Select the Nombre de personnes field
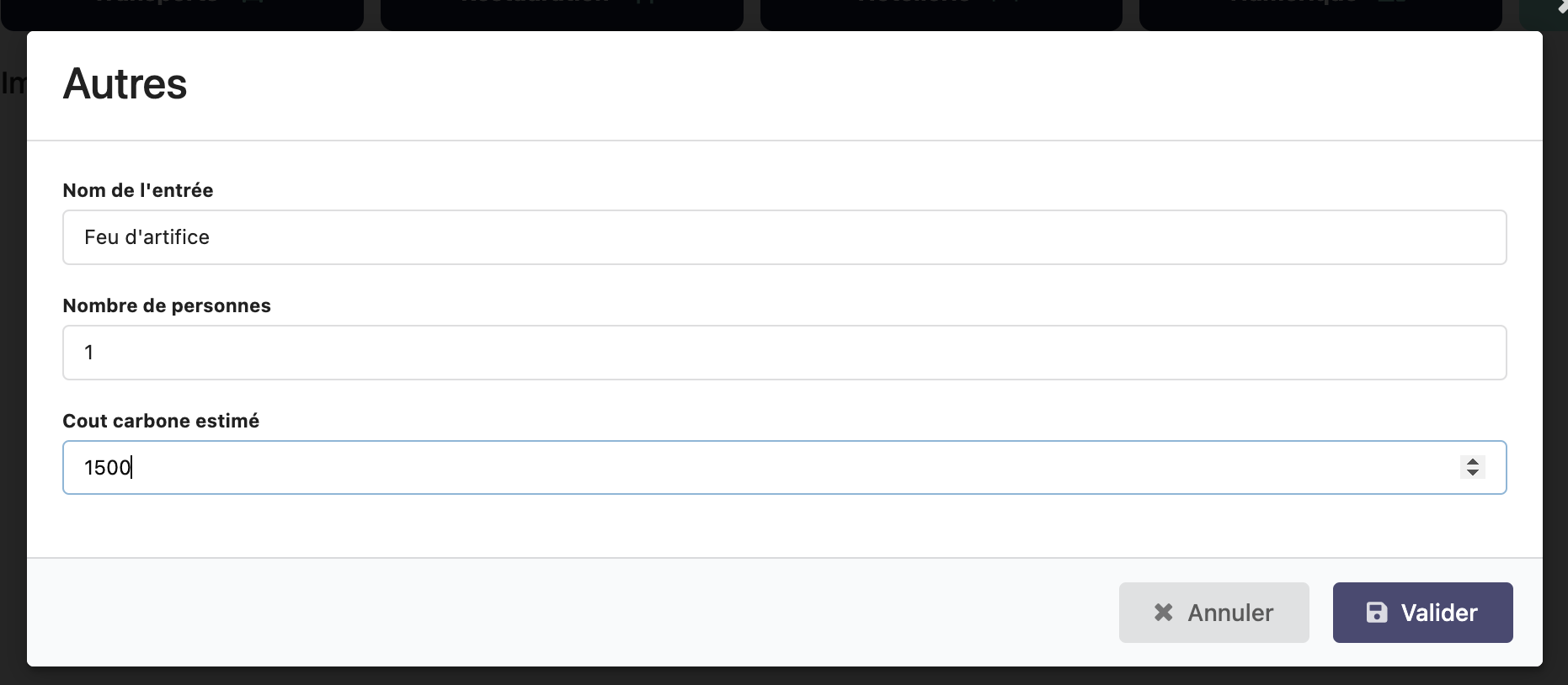The height and width of the screenshot is (685, 1568). (x=784, y=353)
